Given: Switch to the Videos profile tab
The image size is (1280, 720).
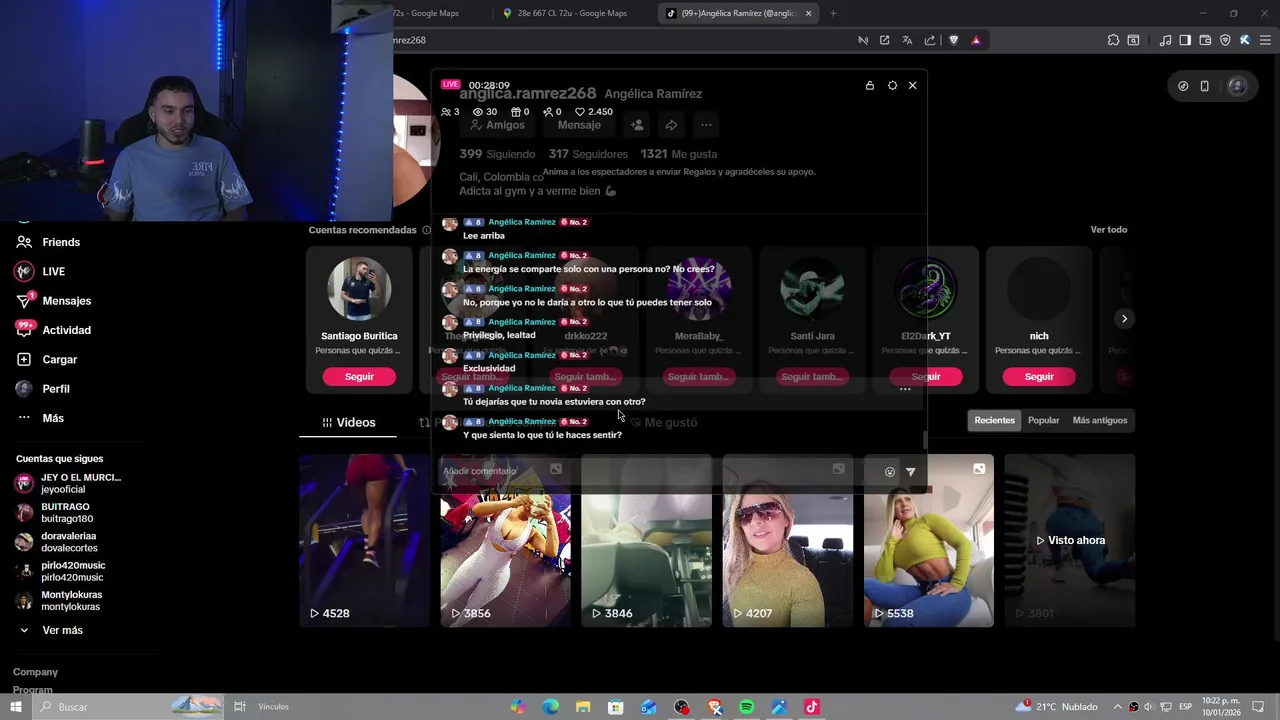Looking at the screenshot, I should 349,423.
